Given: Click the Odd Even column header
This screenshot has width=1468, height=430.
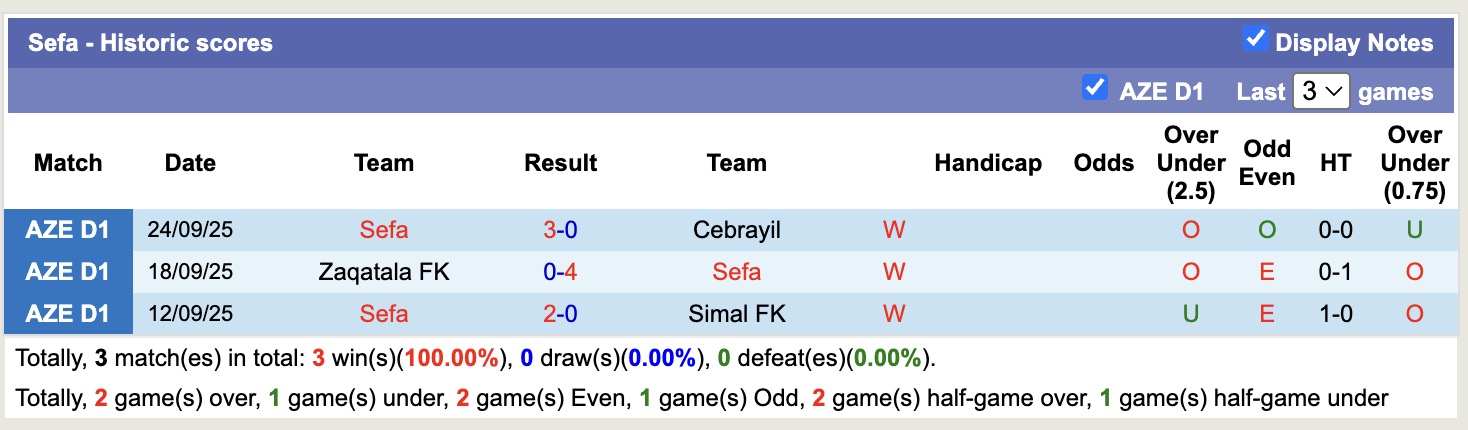Looking at the screenshot, I should point(1267,163).
